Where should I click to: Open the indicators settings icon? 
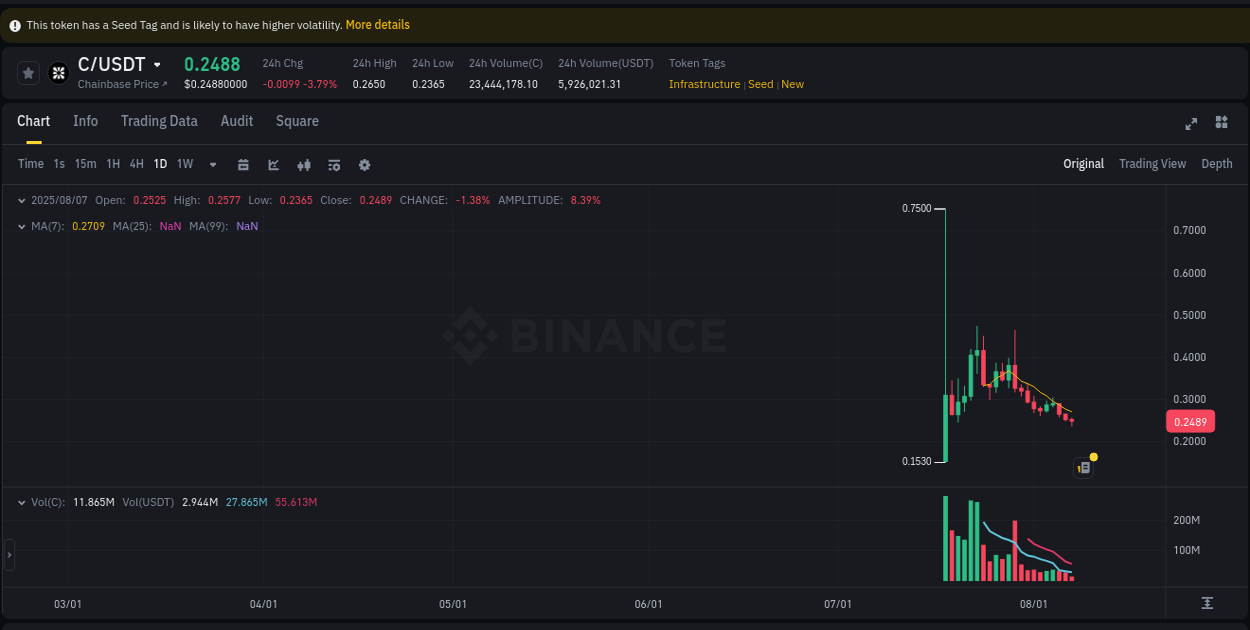pos(334,163)
